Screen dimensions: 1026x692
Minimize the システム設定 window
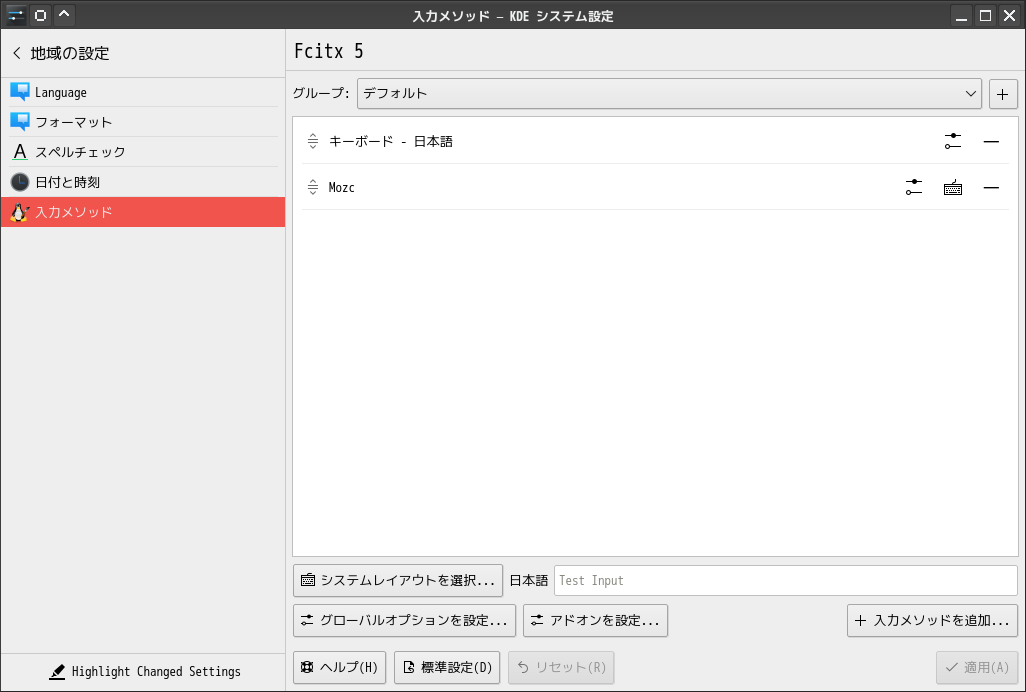tap(961, 15)
